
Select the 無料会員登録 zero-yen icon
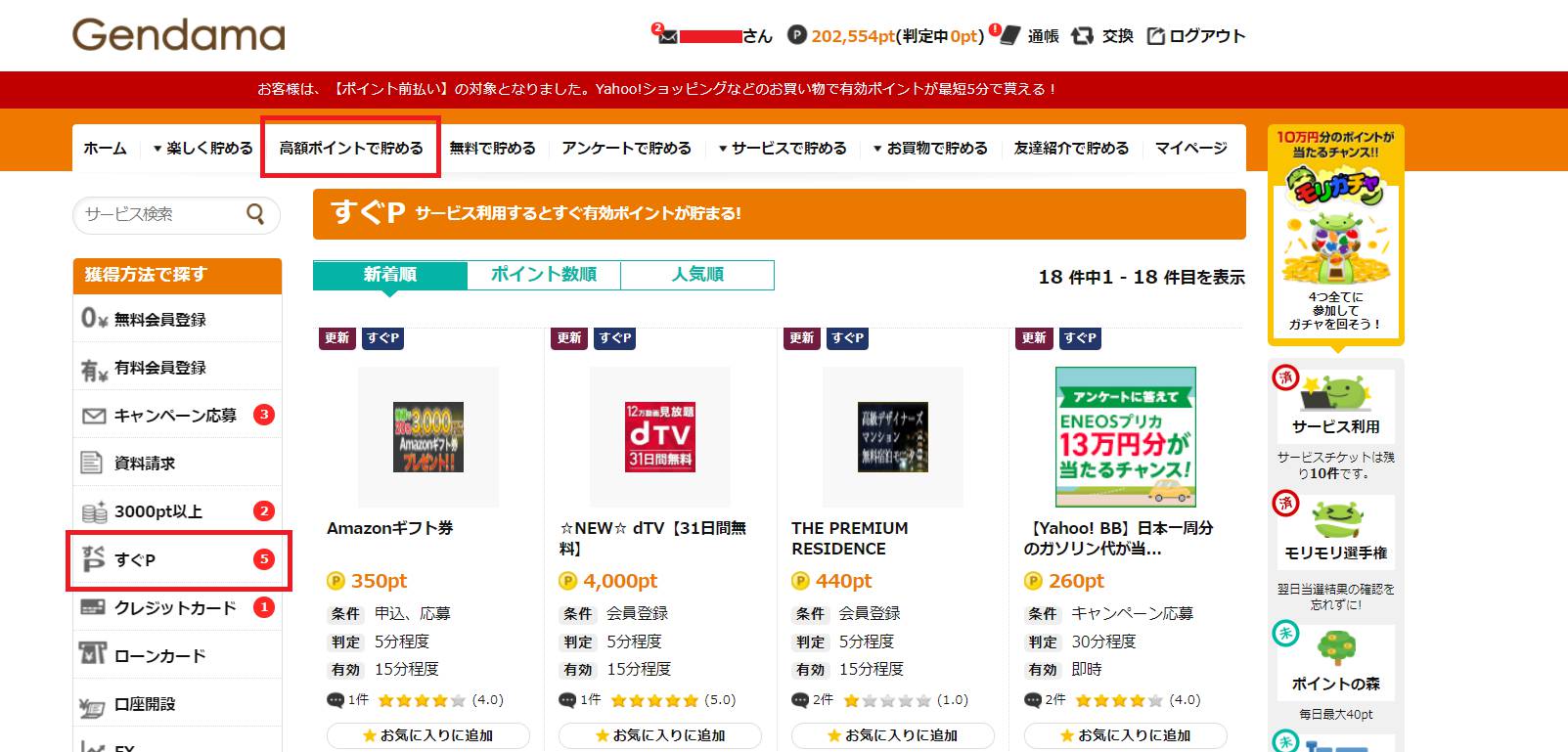(x=94, y=319)
